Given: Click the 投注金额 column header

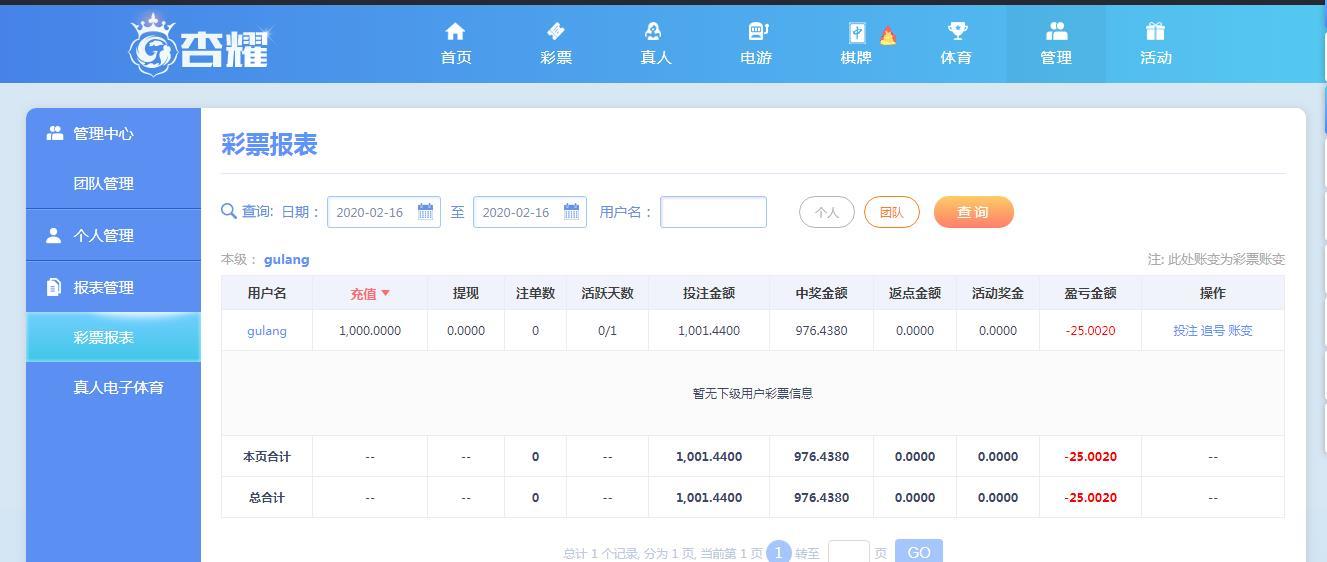Looking at the screenshot, I should point(709,293).
